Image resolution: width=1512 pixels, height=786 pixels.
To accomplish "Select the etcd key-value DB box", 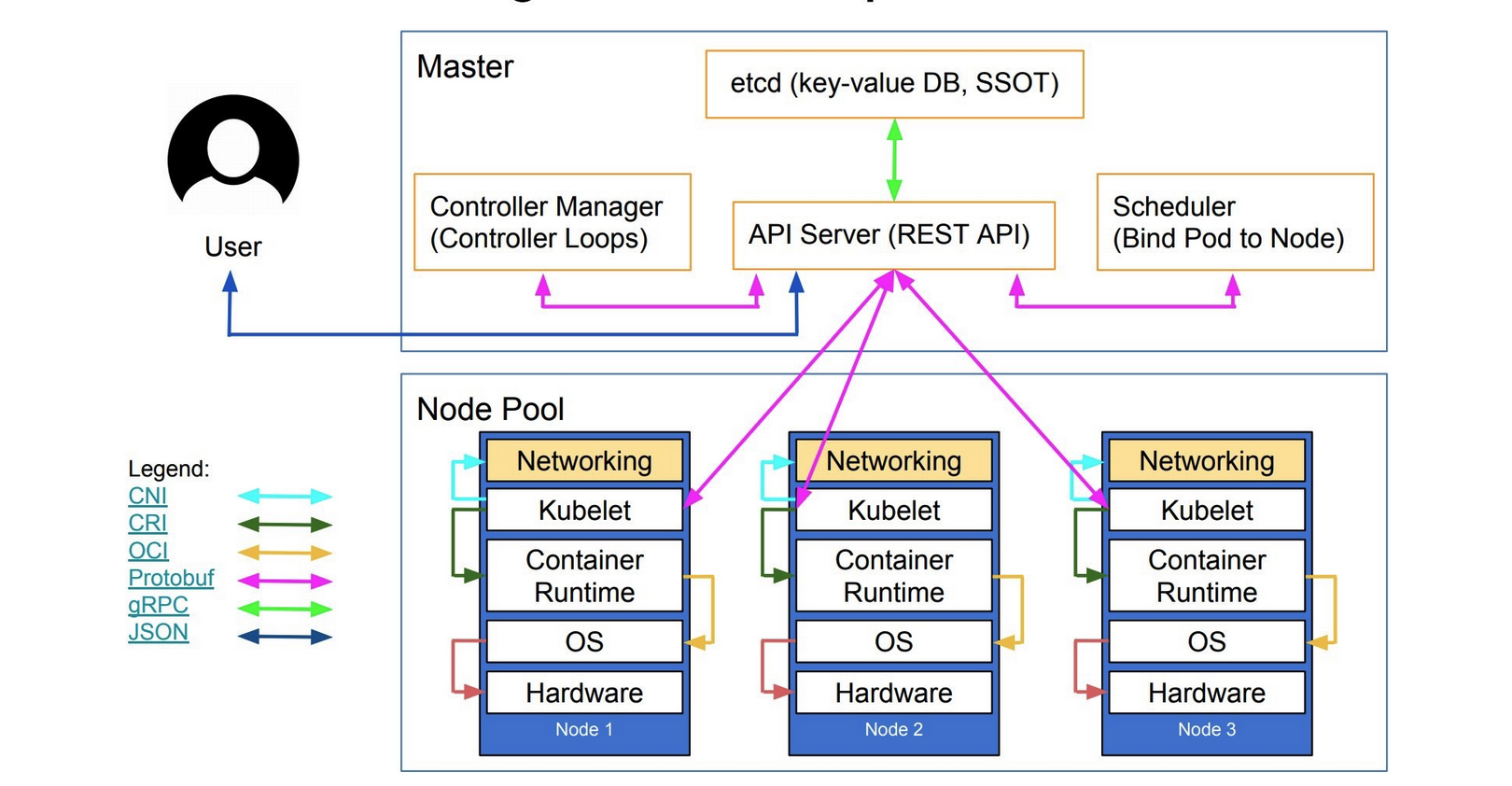I will click(x=894, y=84).
